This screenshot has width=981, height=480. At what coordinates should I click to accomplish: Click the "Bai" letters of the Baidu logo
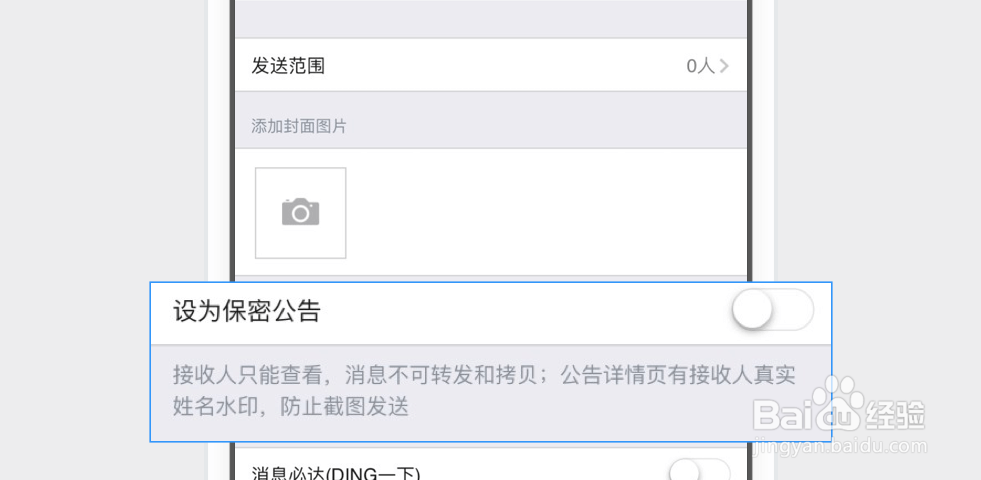pyautogui.click(x=782, y=415)
